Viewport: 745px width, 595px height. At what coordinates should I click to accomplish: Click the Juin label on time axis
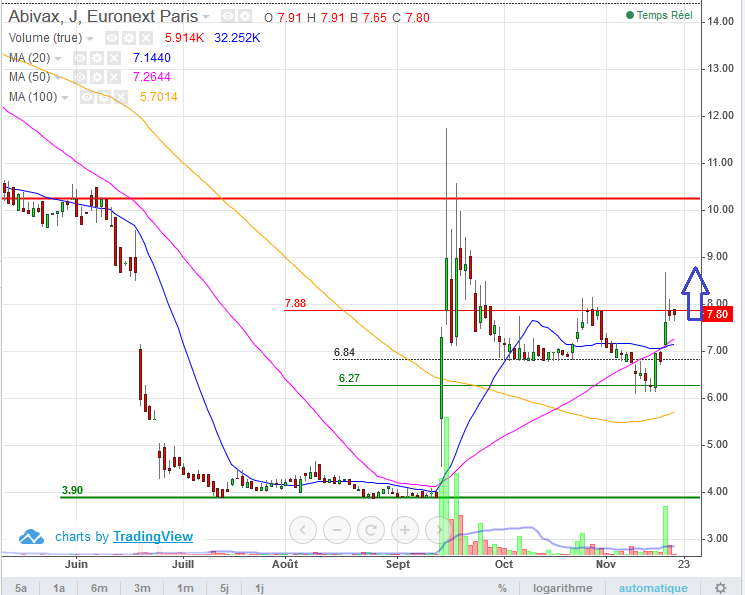click(x=76, y=564)
